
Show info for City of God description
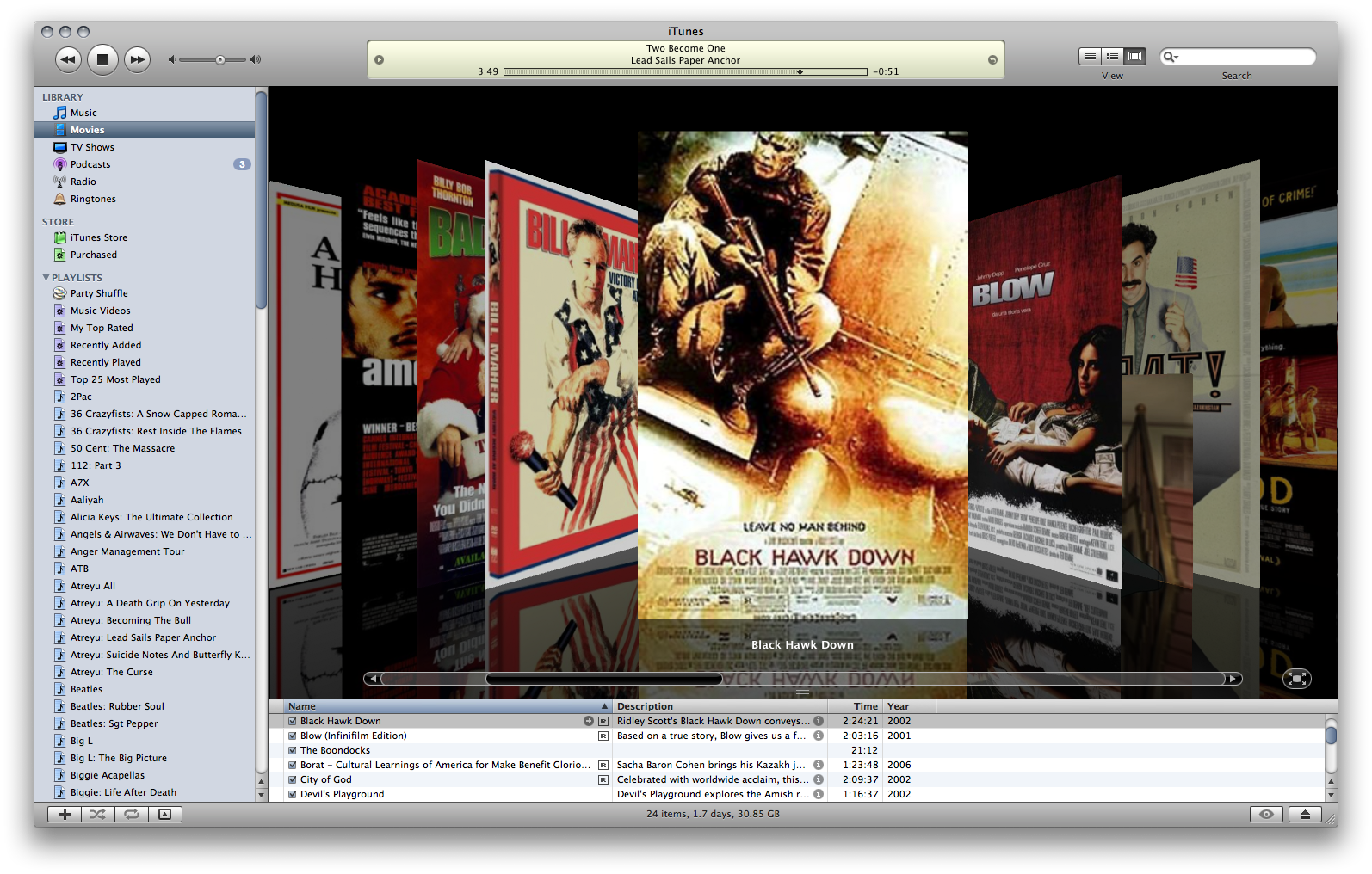819,779
